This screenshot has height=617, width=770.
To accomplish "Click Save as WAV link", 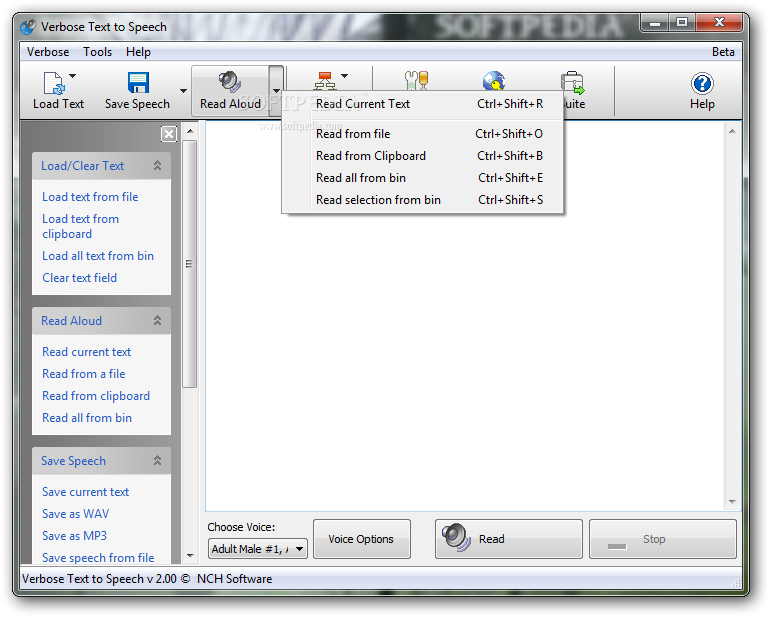I will coord(75,514).
